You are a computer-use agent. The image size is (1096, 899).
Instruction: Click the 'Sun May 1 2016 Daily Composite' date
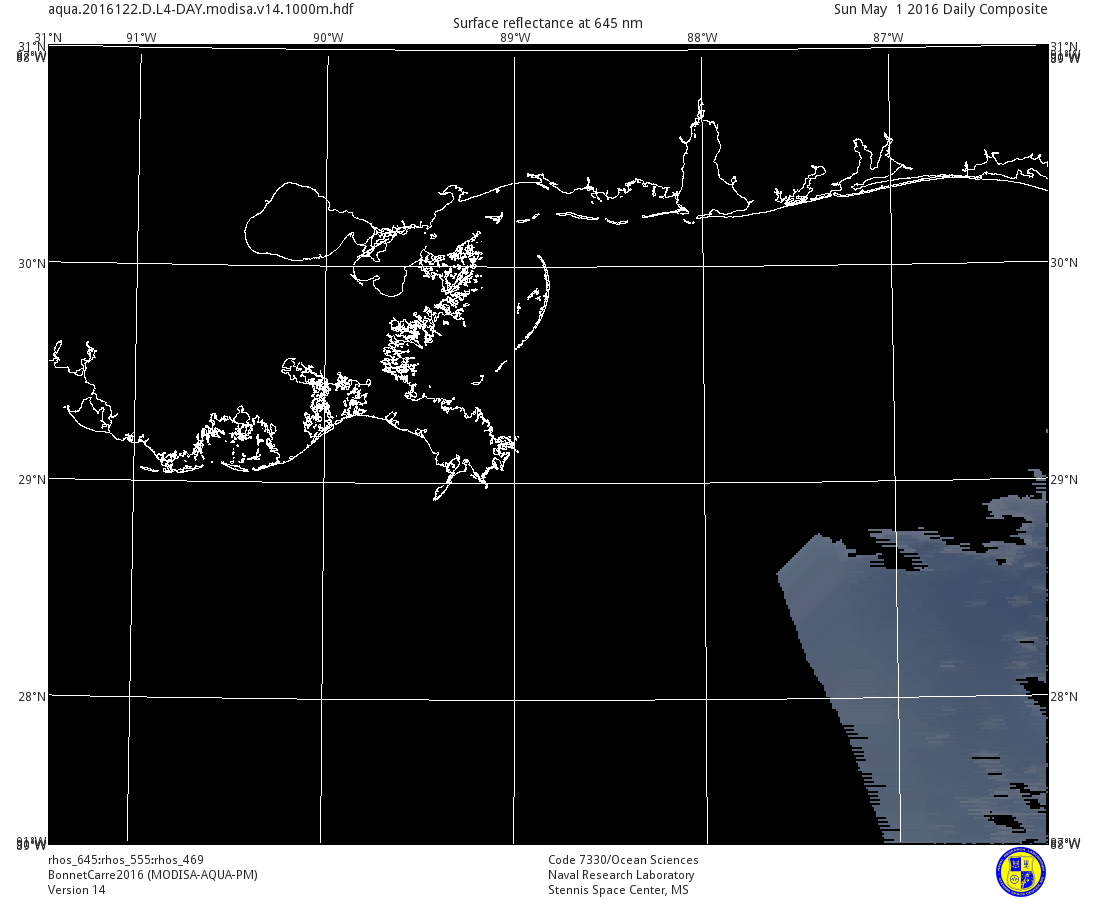coord(941,9)
